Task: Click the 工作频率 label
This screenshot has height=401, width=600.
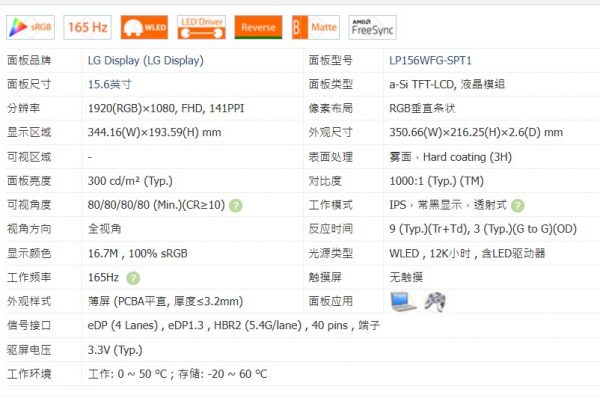Action: [x=29, y=277]
